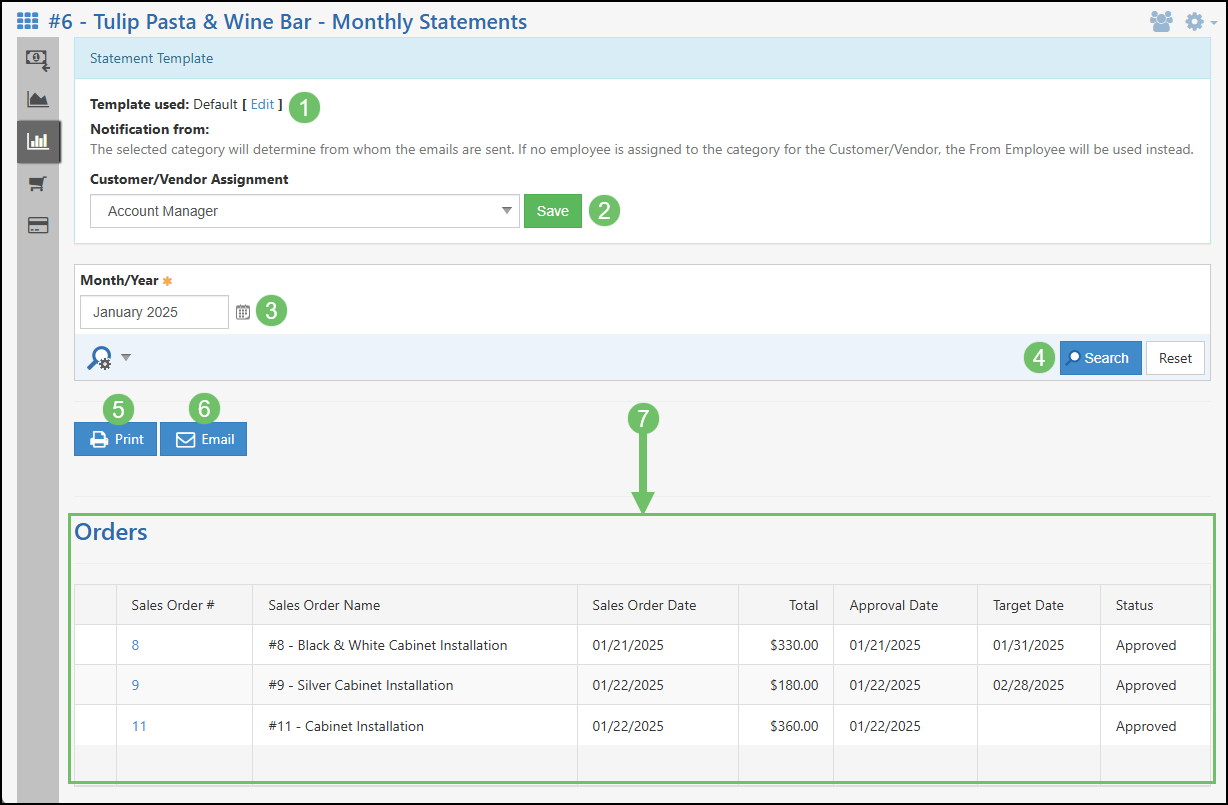Click the green Save button
The width and height of the screenshot is (1228, 805).
553,211
